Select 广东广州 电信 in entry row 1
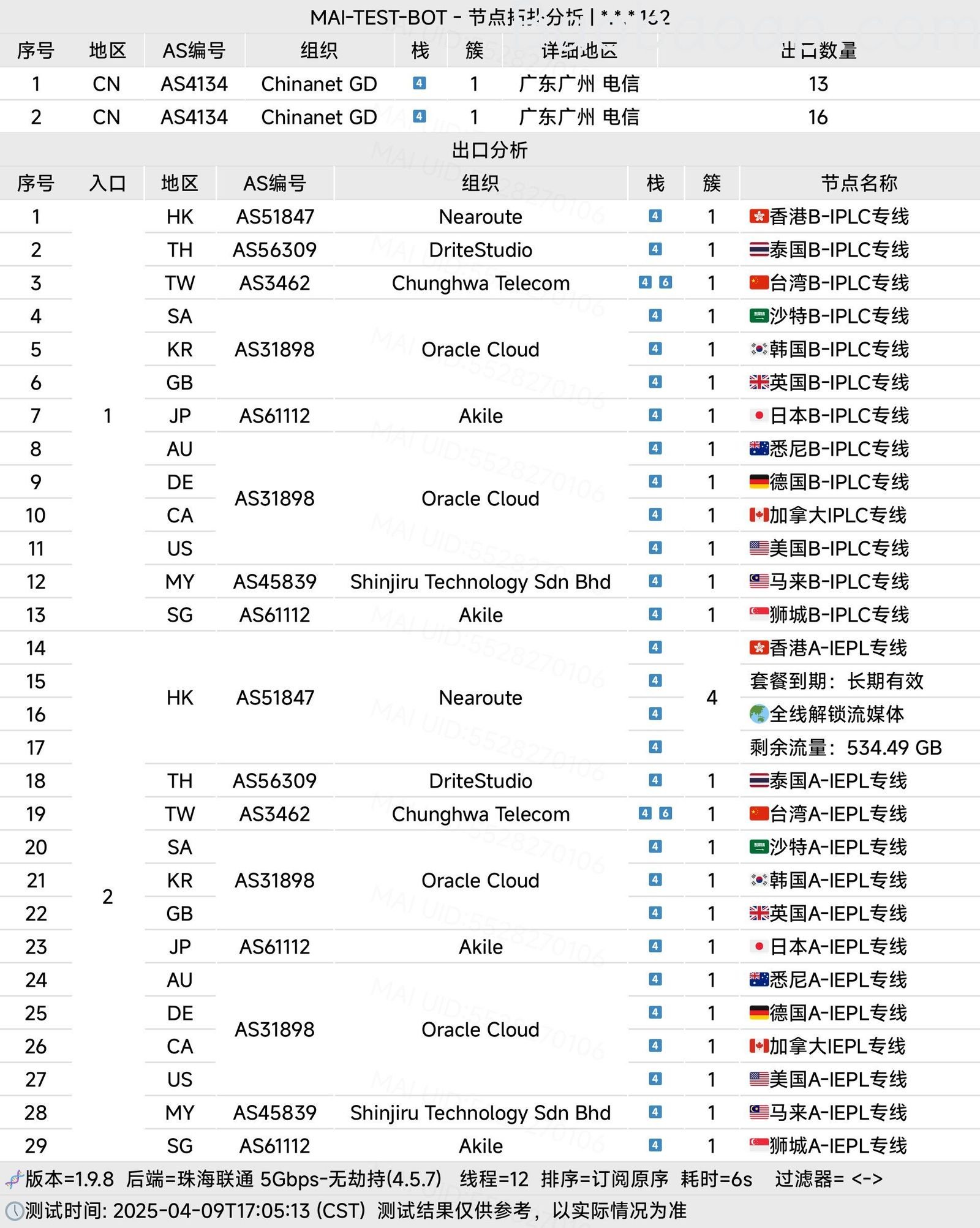The height and width of the screenshot is (1228, 980). click(x=579, y=84)
